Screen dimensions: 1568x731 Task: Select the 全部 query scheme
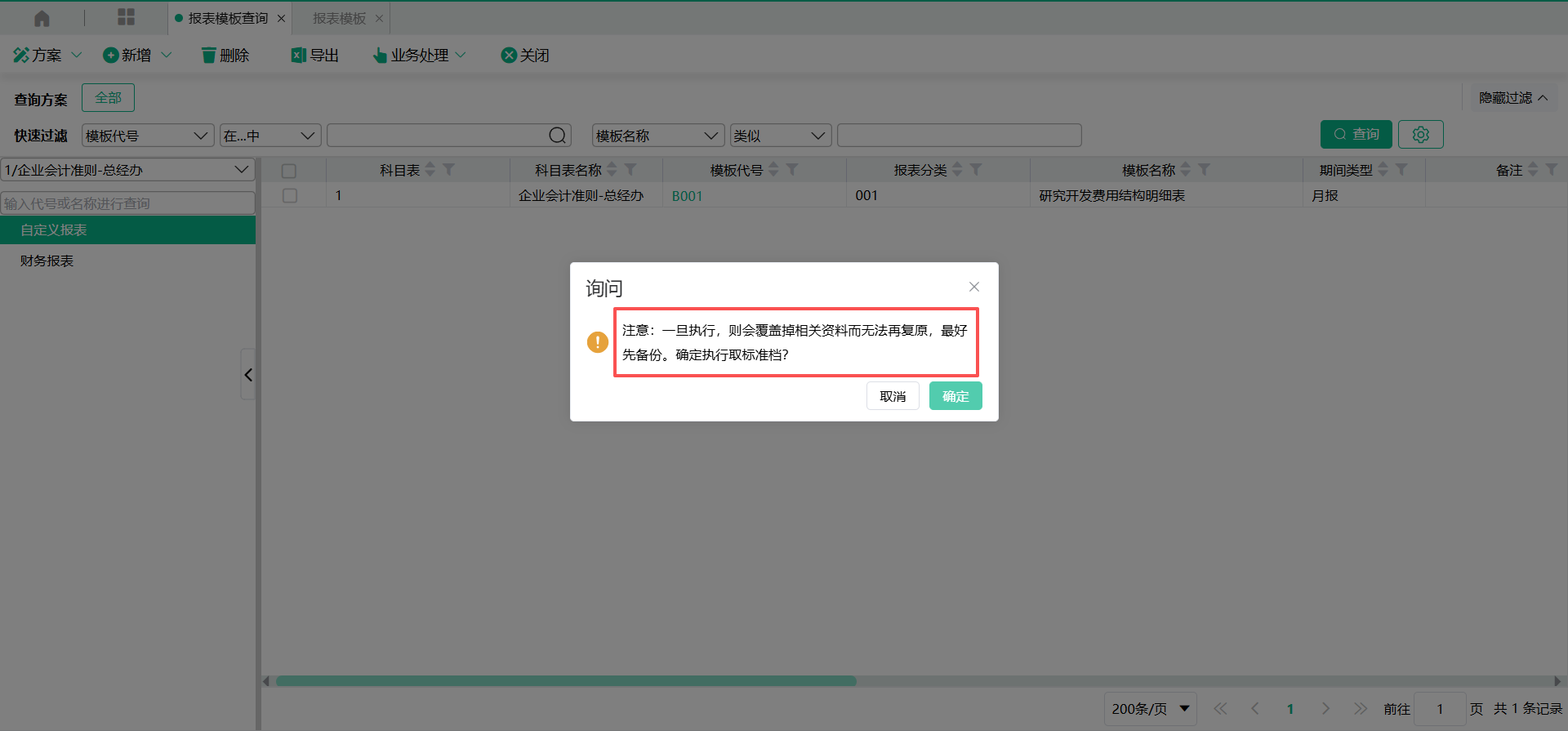pos(108,98)
